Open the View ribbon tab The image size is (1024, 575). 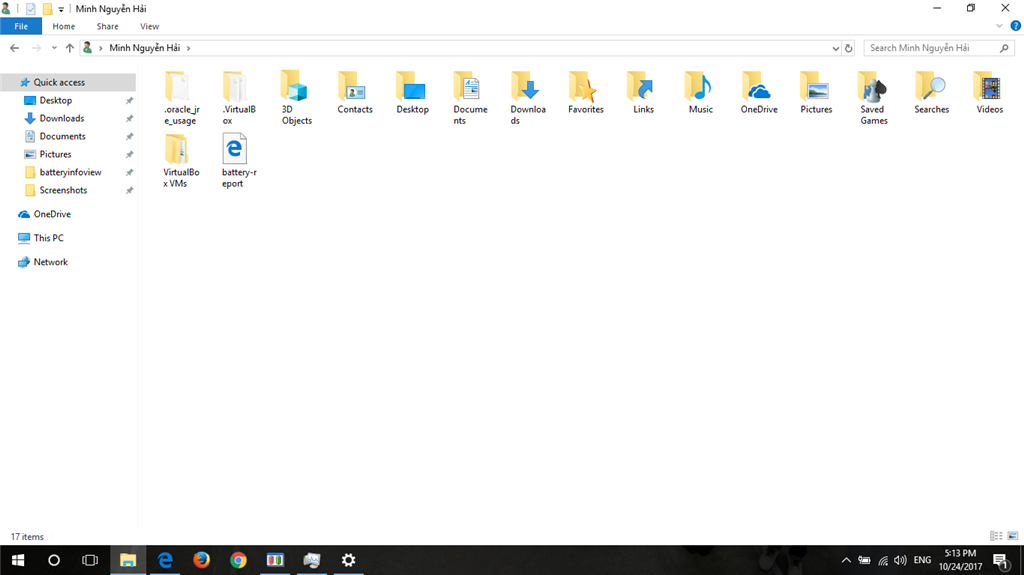pyautogui.click(x=149, y=26)
